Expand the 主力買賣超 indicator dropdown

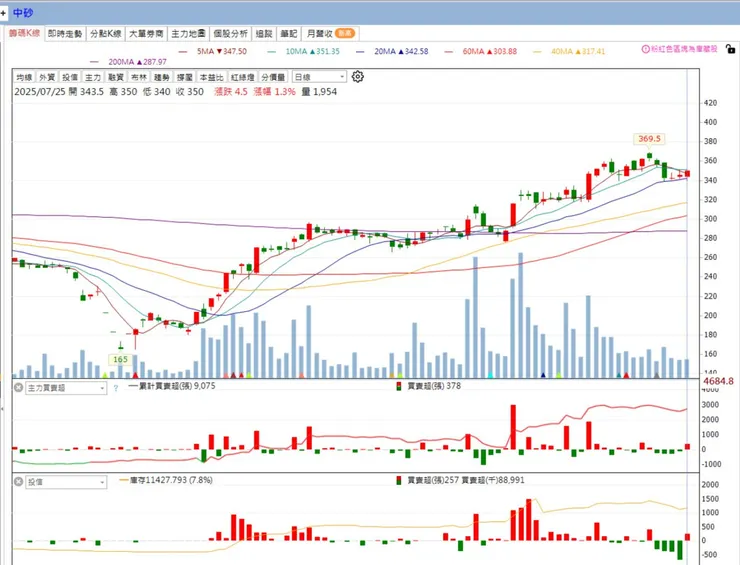(66, 388)
